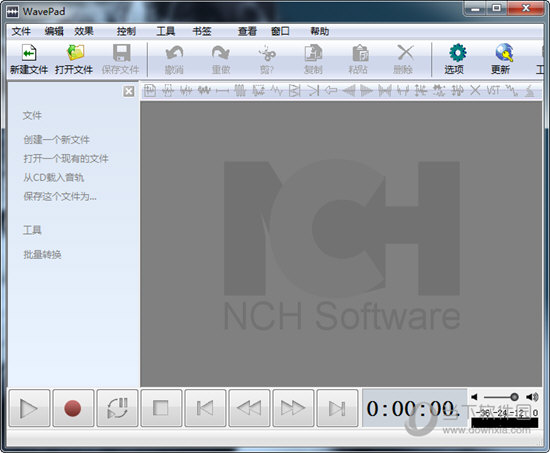Click the outlined left-arrow effects icon

click(x=331, y=91)
